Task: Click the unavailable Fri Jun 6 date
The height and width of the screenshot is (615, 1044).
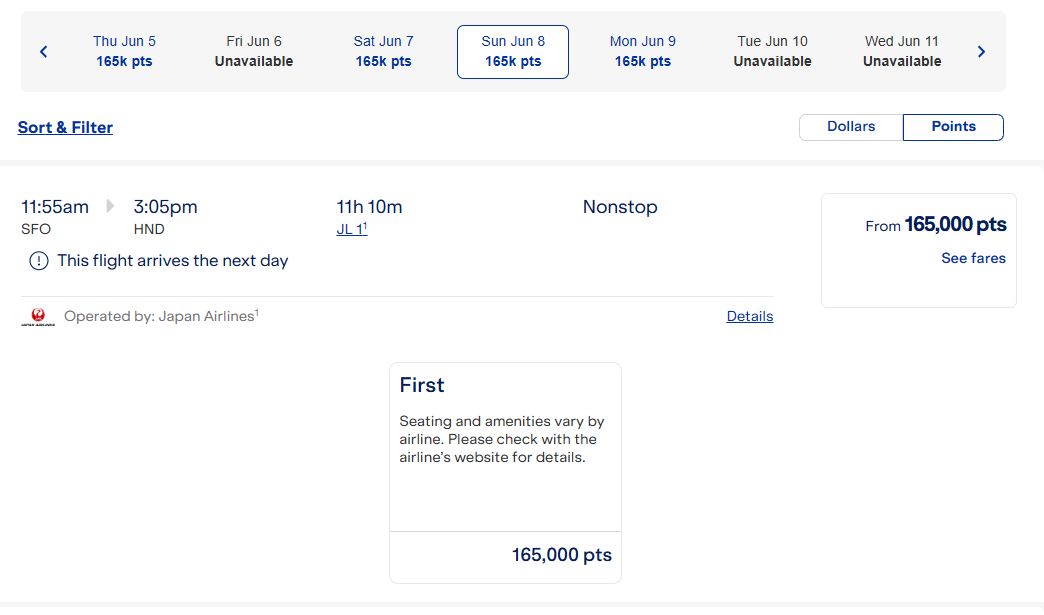Action: pyautogui.click(x=254, y=52)
